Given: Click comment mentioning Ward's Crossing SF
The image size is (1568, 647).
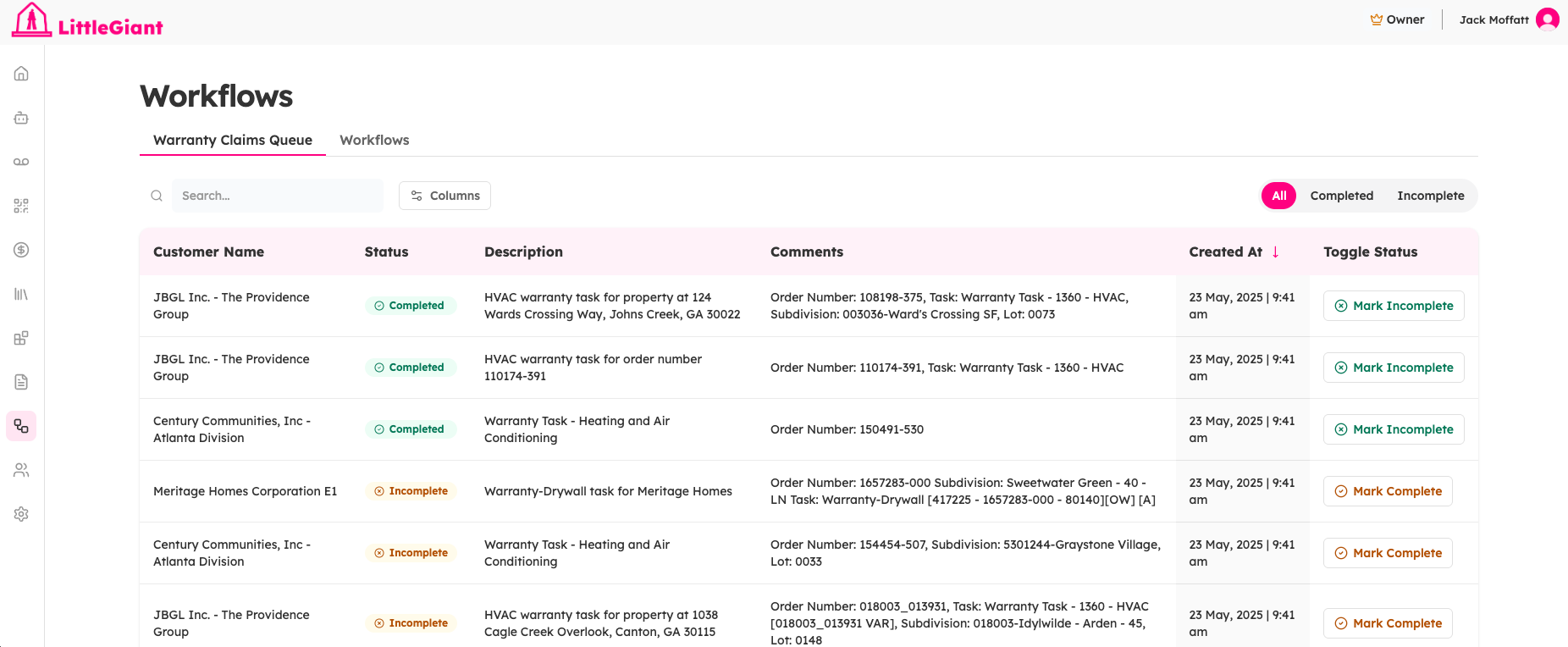Looking at the screenshot, I should point(949,306).
